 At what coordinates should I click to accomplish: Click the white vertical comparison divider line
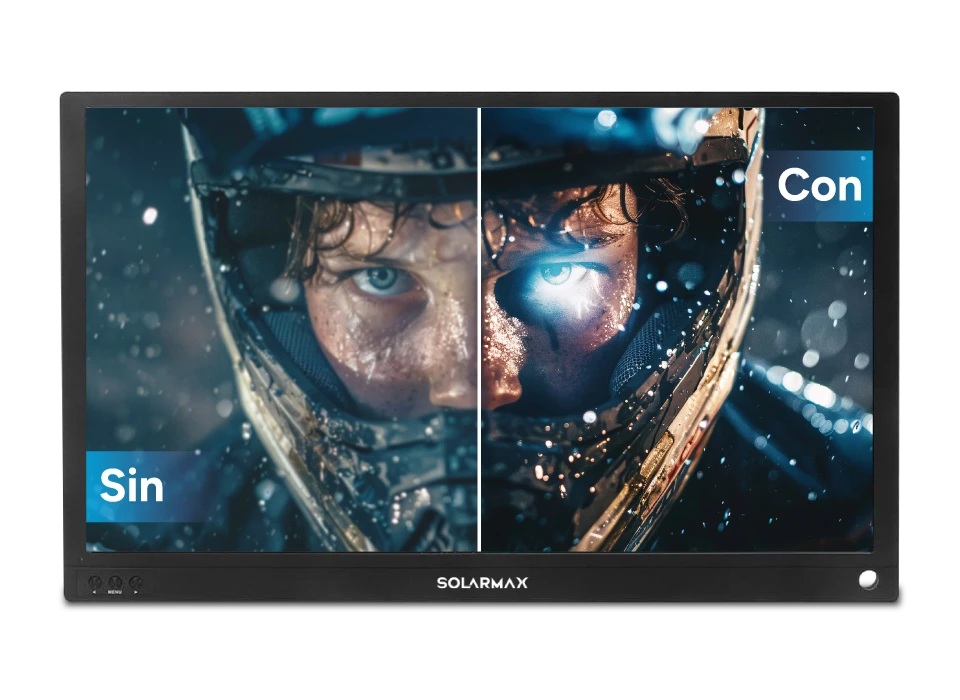tap(479, 330)
